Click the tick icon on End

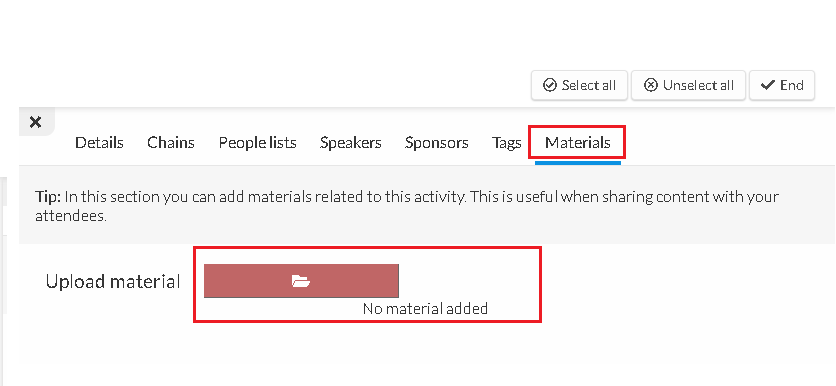pyautogui.click(x=767, y=85)
